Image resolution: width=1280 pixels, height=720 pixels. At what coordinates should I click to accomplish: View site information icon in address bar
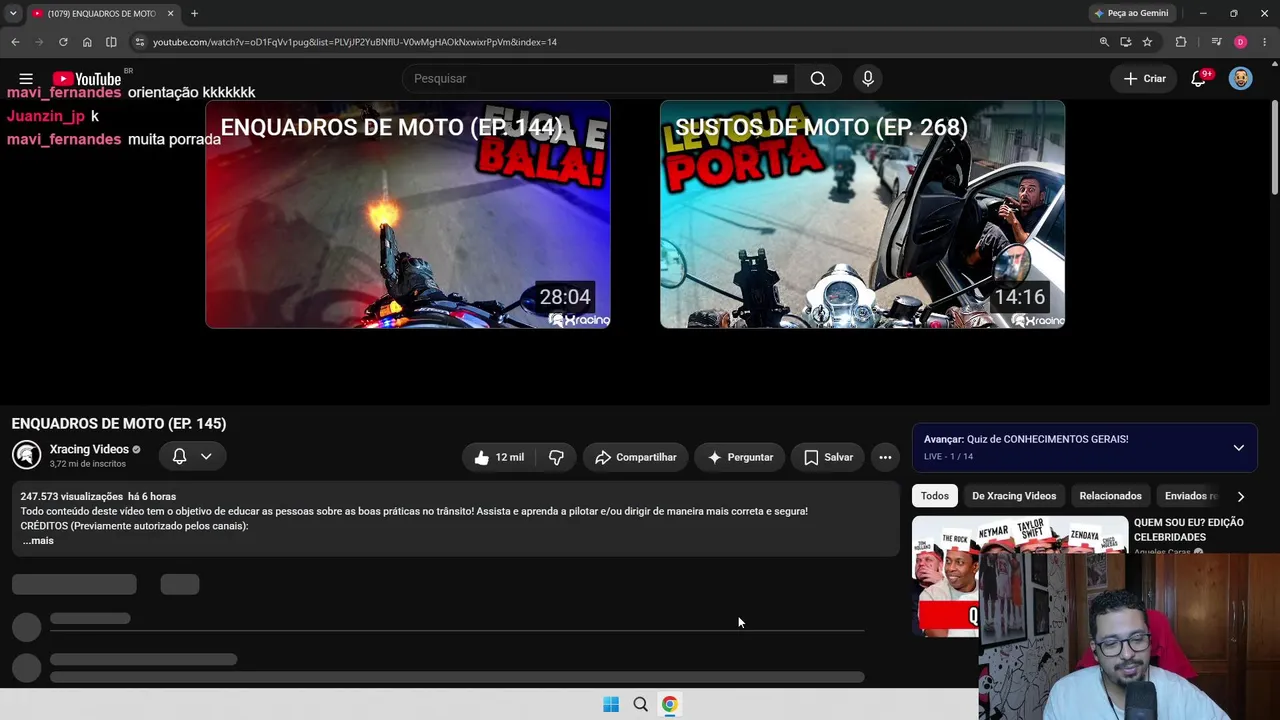[x=140, y=42]
